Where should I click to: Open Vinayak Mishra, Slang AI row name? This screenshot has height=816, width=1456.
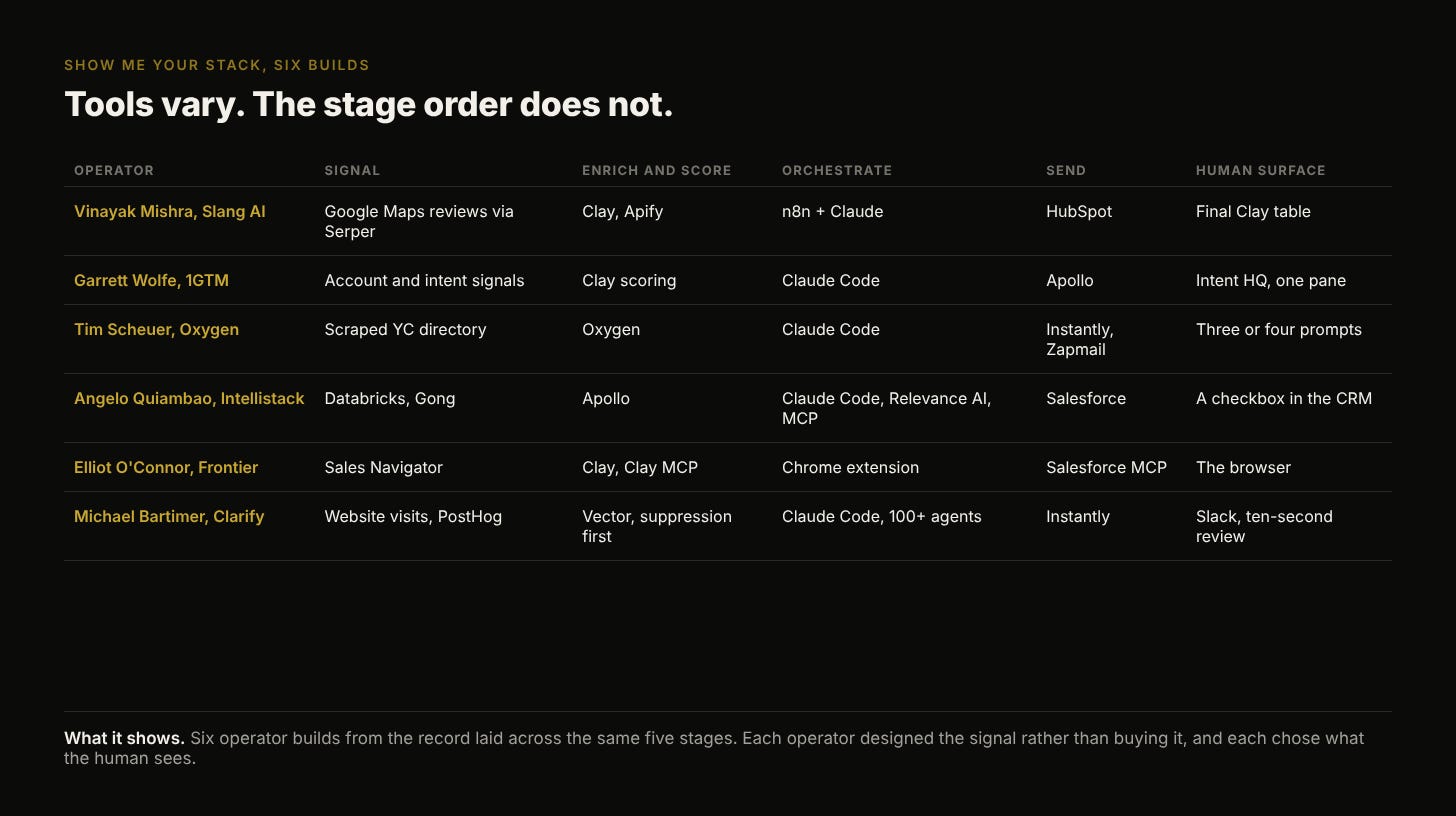170,211
